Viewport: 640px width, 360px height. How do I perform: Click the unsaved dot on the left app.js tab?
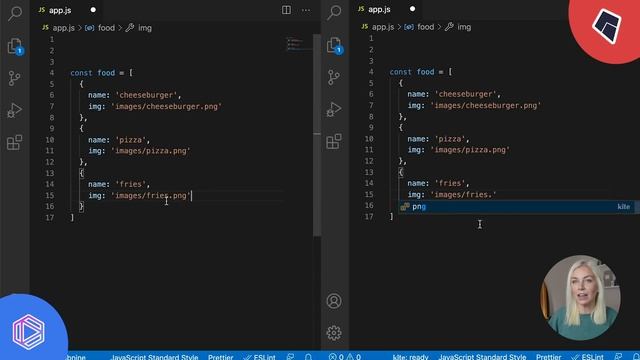coord(93,10)
